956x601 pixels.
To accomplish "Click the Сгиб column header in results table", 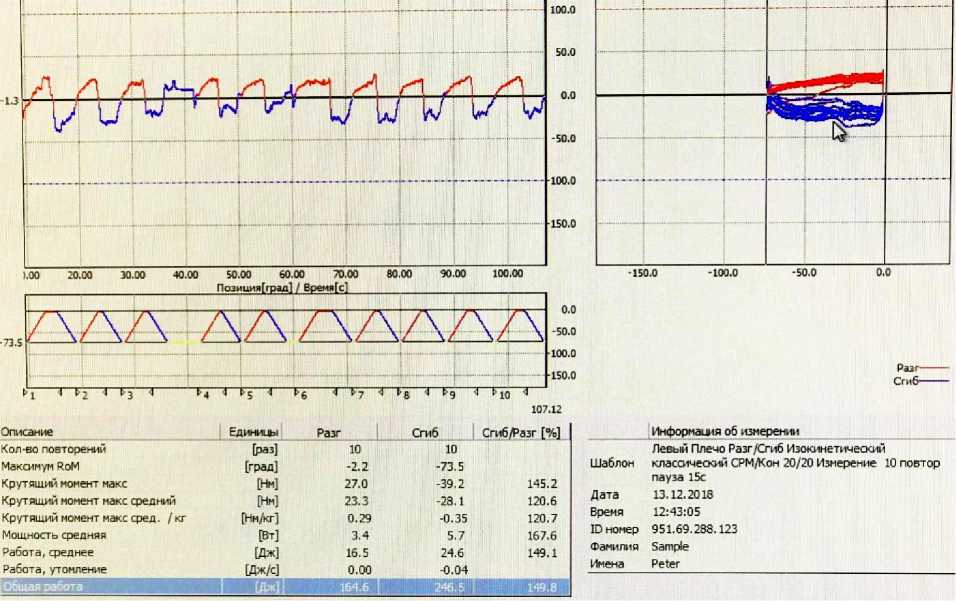I will [425, 432].
